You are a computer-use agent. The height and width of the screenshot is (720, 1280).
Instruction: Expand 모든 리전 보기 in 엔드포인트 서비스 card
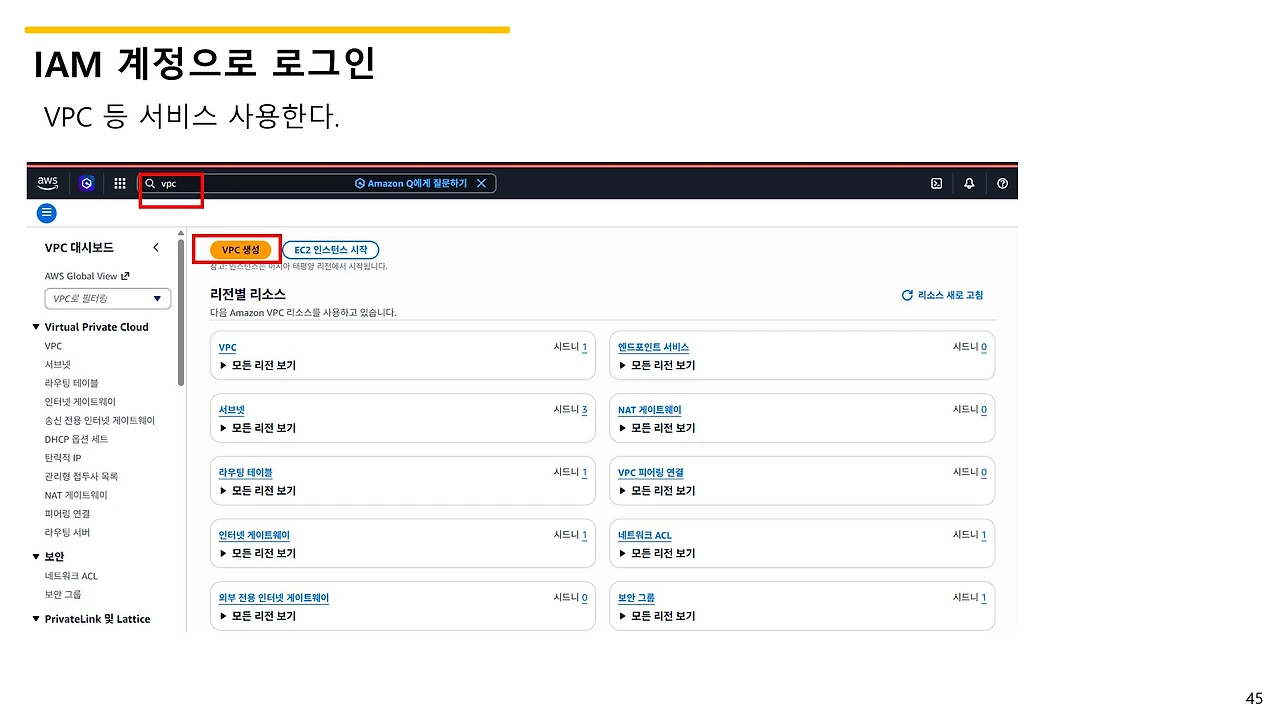(657, 365)
